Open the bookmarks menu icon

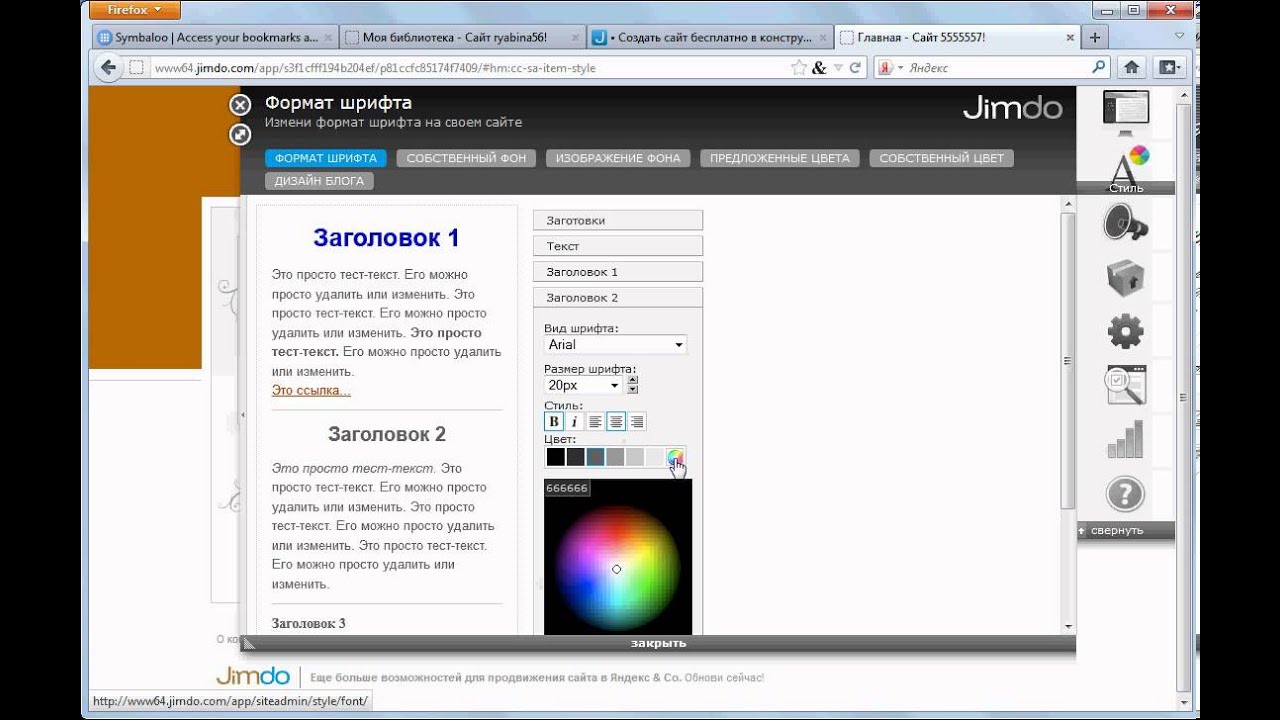tap(1167, 68)
